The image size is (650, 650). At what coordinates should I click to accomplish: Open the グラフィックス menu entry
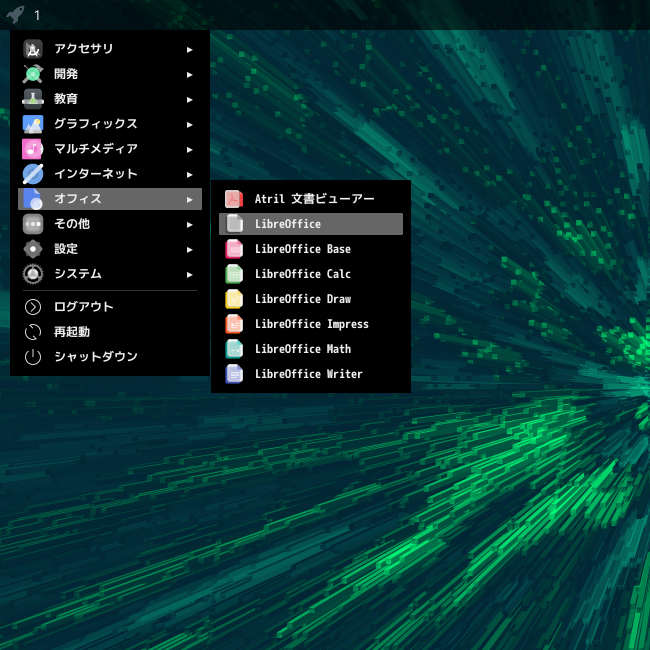click(110, 124)
